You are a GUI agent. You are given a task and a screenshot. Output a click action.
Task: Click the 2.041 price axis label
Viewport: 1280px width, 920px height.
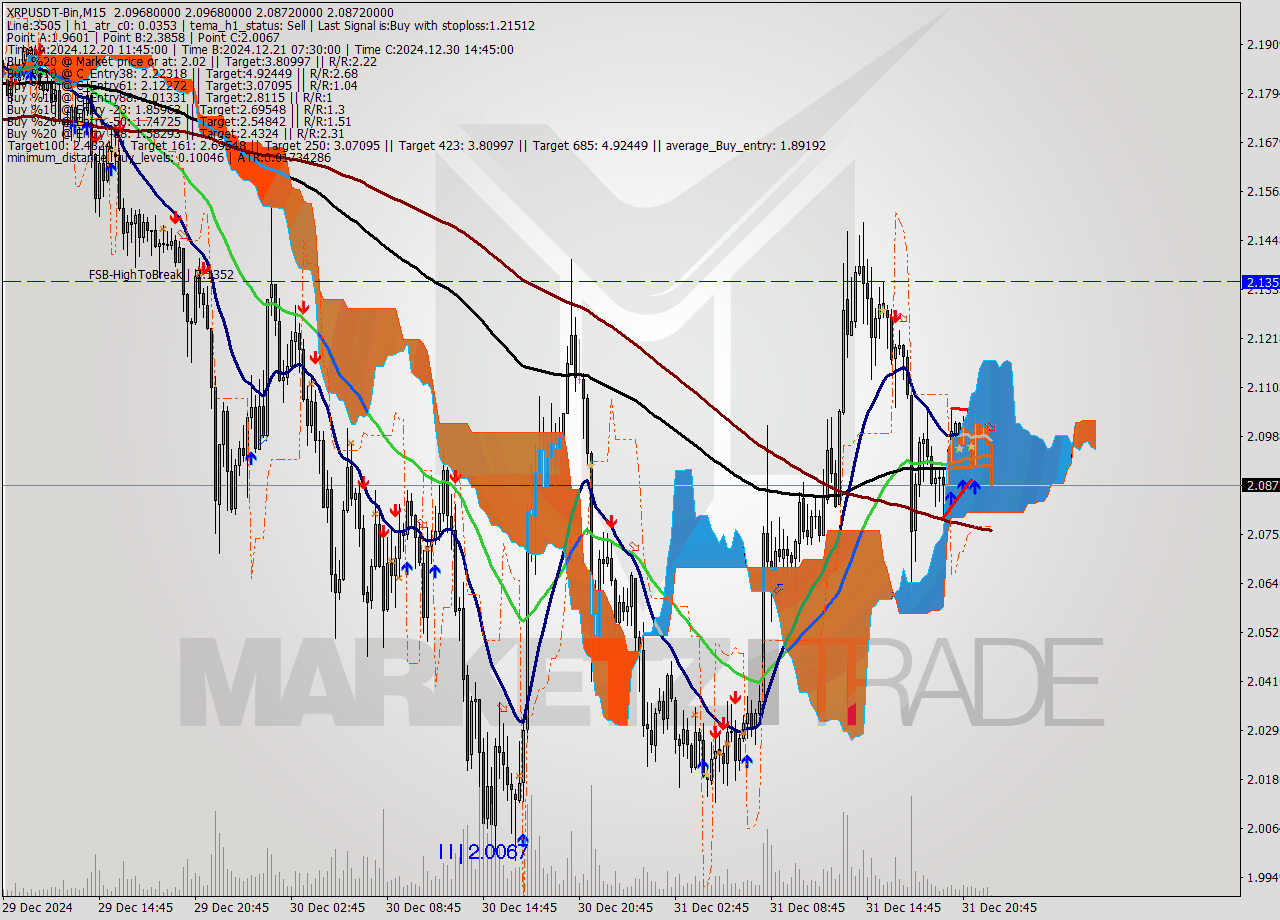pos(1262,681)
